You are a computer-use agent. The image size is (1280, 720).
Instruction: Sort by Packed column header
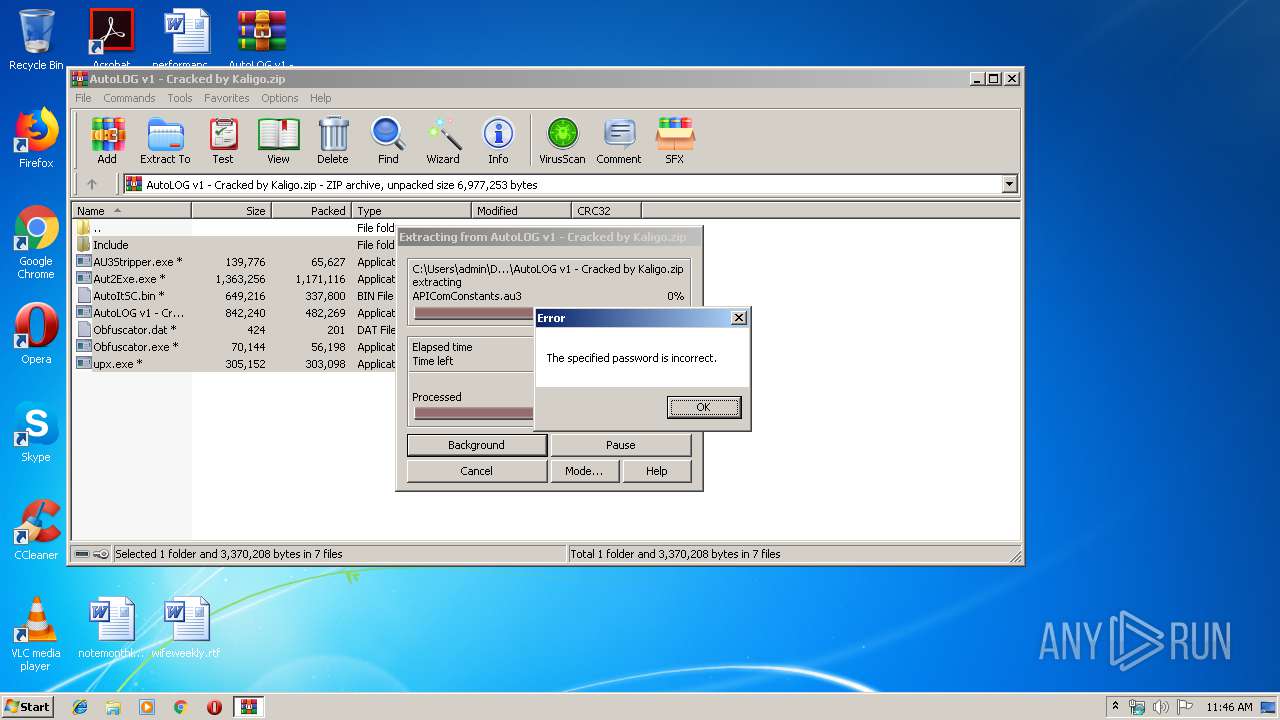click(311, 210)
